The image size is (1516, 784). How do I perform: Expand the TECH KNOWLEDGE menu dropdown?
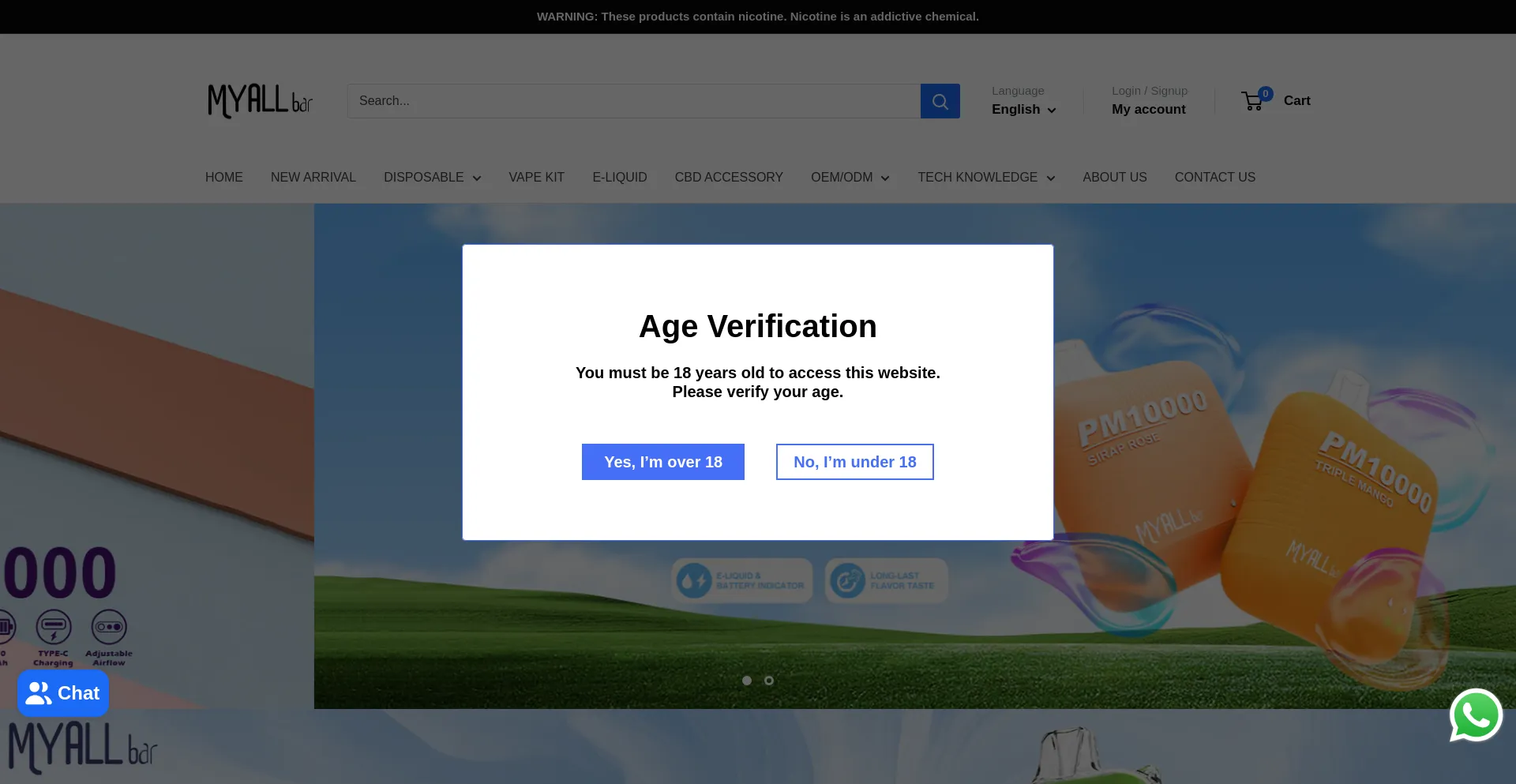986,177
